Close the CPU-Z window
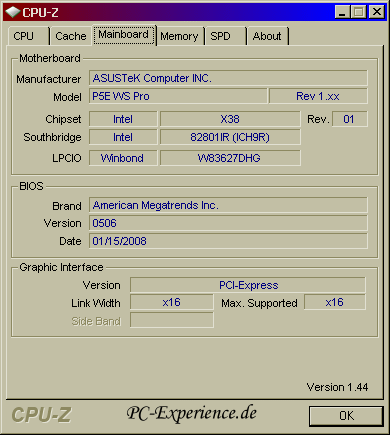The image size is (390, 435). pos(377,12)
